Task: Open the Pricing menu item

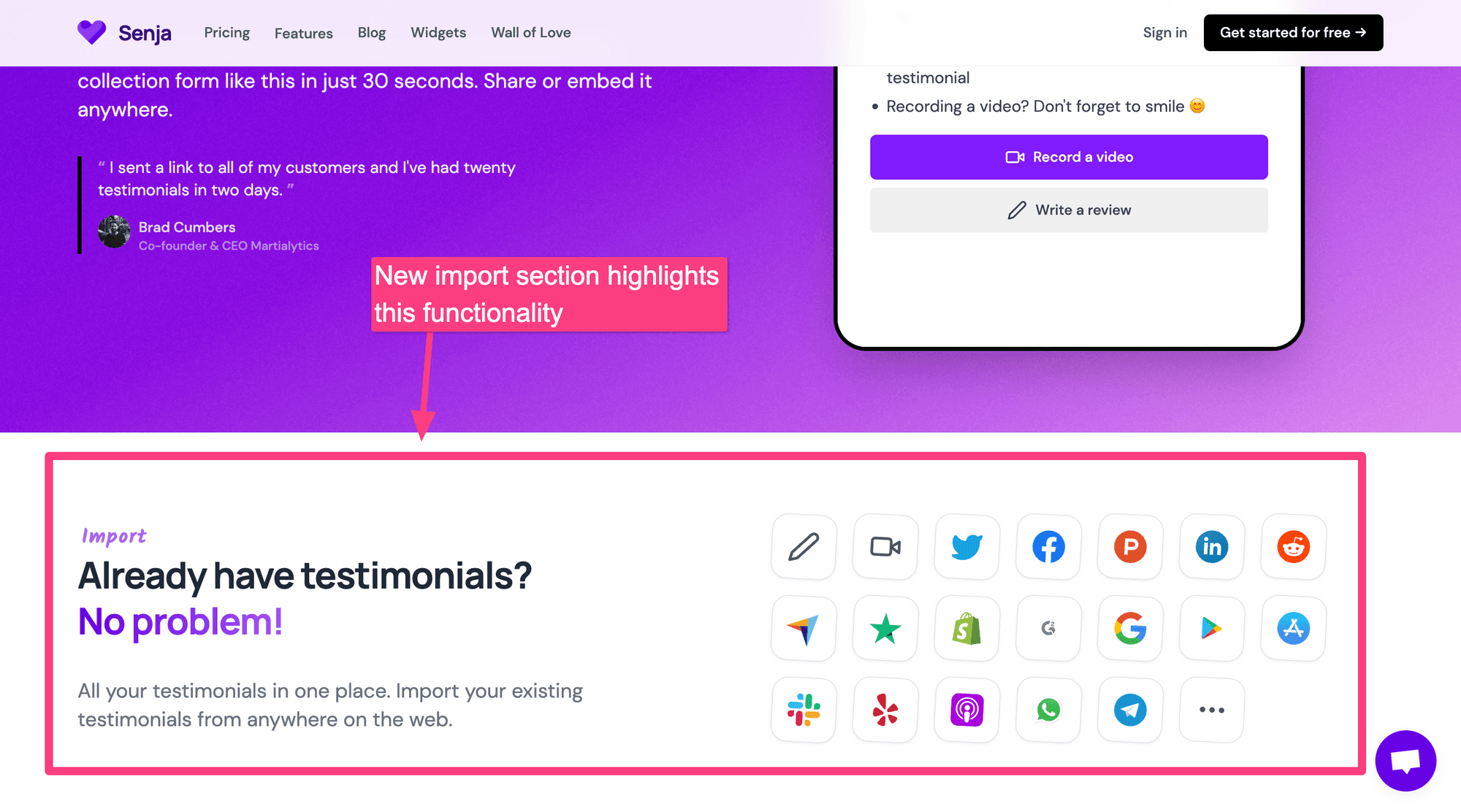Action: click(x=226, y=33)
